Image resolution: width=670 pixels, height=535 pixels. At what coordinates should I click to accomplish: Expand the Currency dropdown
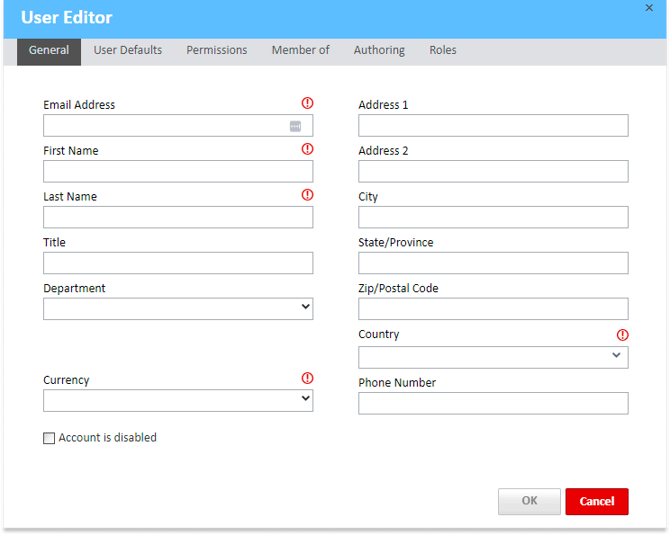point(178,400)
